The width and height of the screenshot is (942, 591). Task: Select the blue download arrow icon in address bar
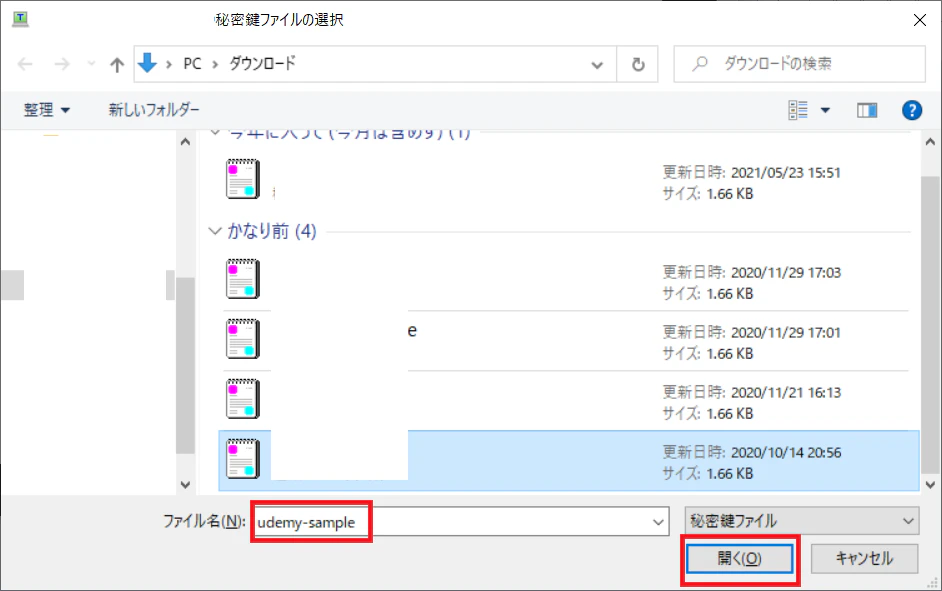[x=147, y=63]
